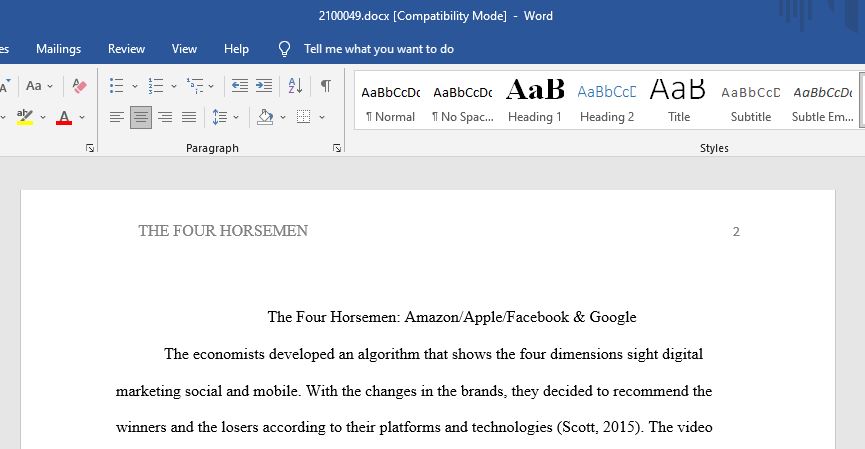Screen dimensions: 865x449
Task: Insert a bulleted list
Action: [x=116, y=85]
